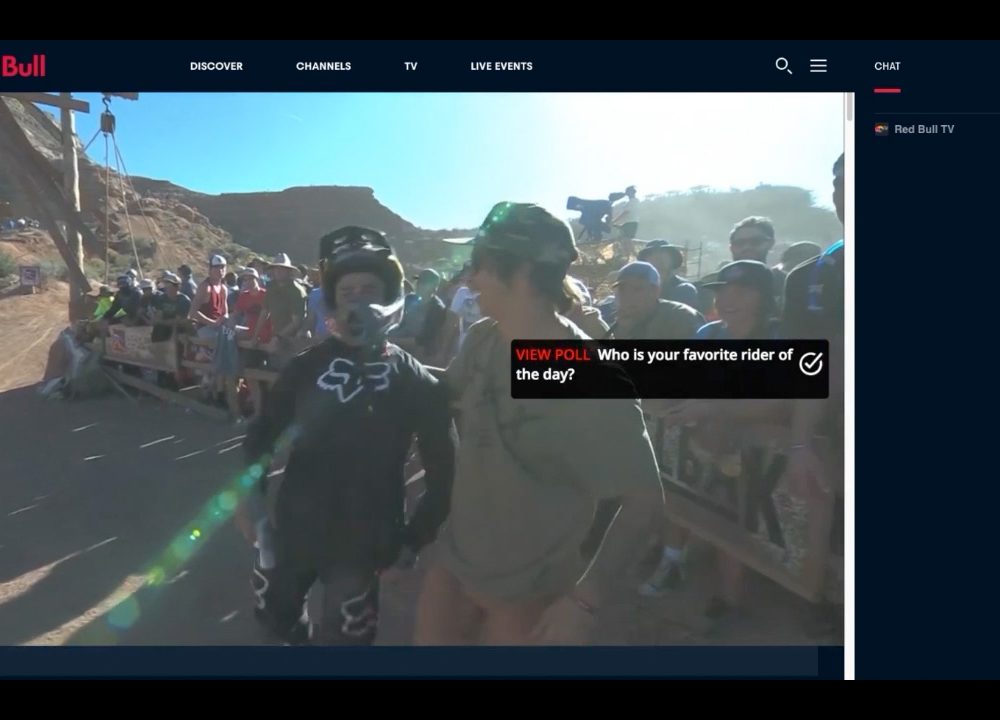The image size is (1000, 720).
Task: Click the Red Bull TV chat name
Action: click(x=924, y=129)
